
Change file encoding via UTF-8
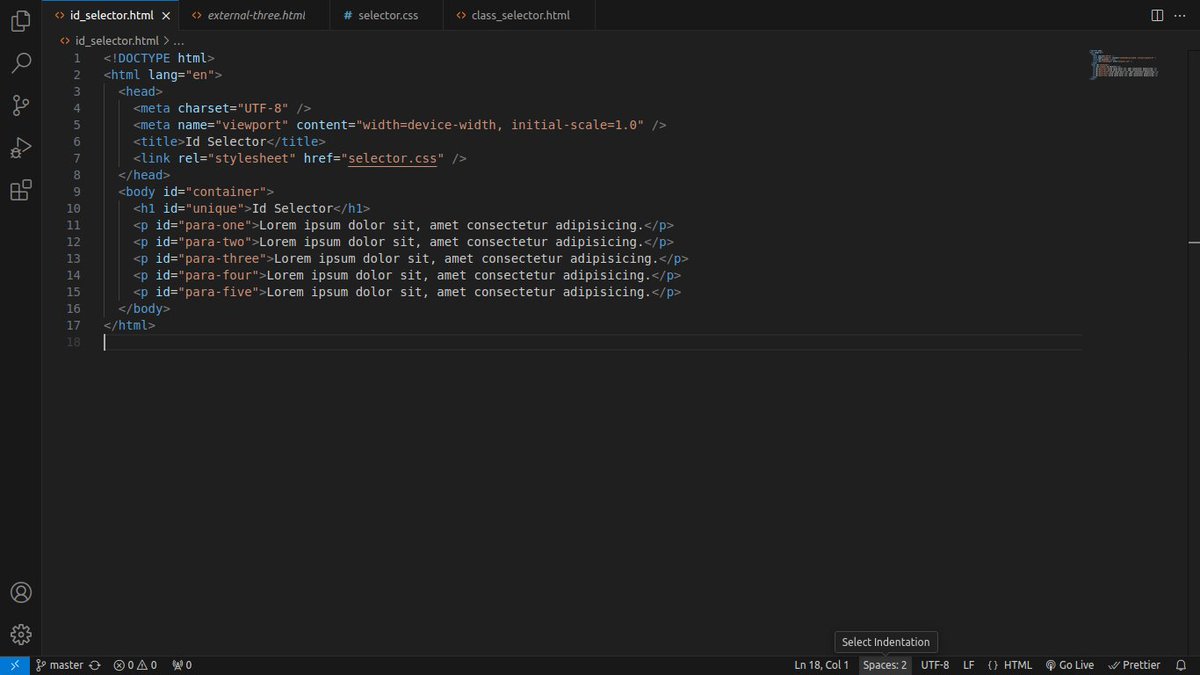pos(935,665)
